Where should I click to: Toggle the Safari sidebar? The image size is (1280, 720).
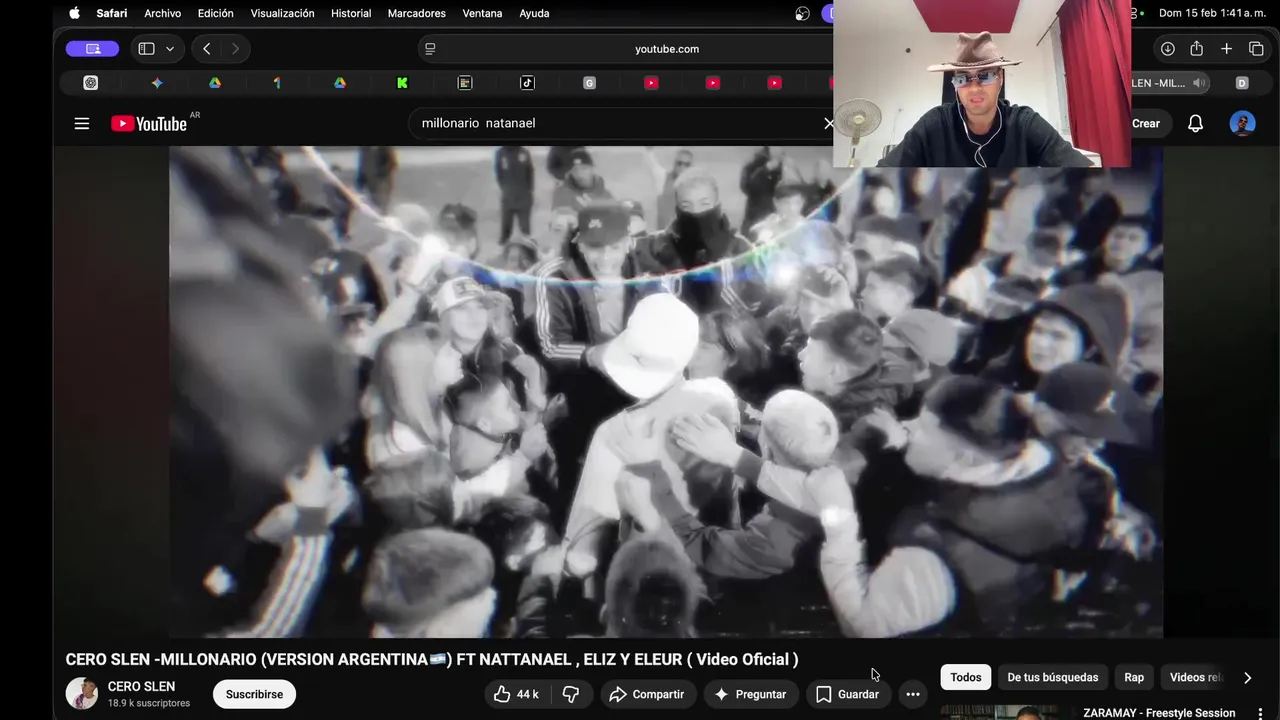pyautogui.click(x=146, y=48)
